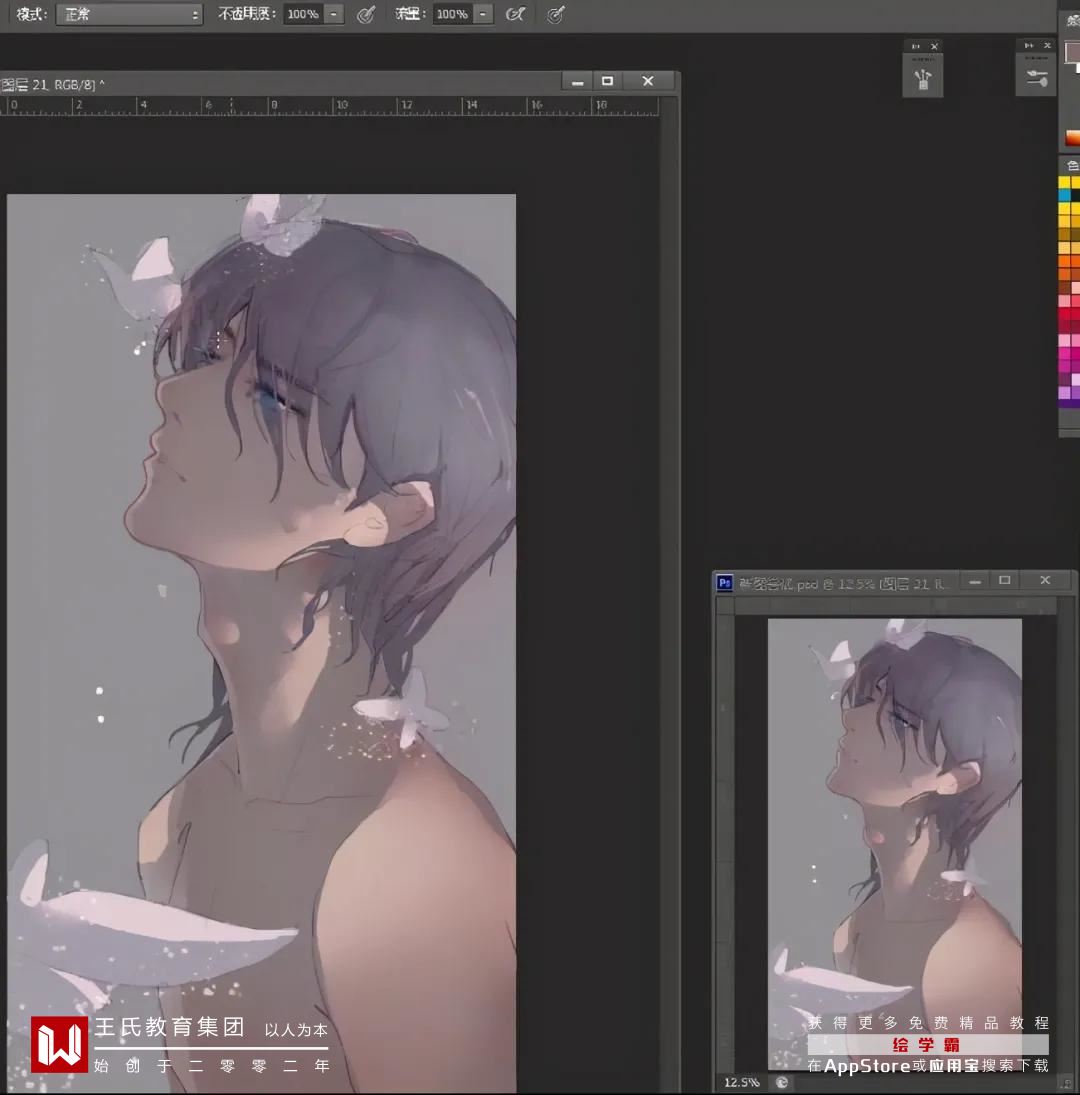
Task: Click the horizontal ruler of main document
Action: click(330, 106)
